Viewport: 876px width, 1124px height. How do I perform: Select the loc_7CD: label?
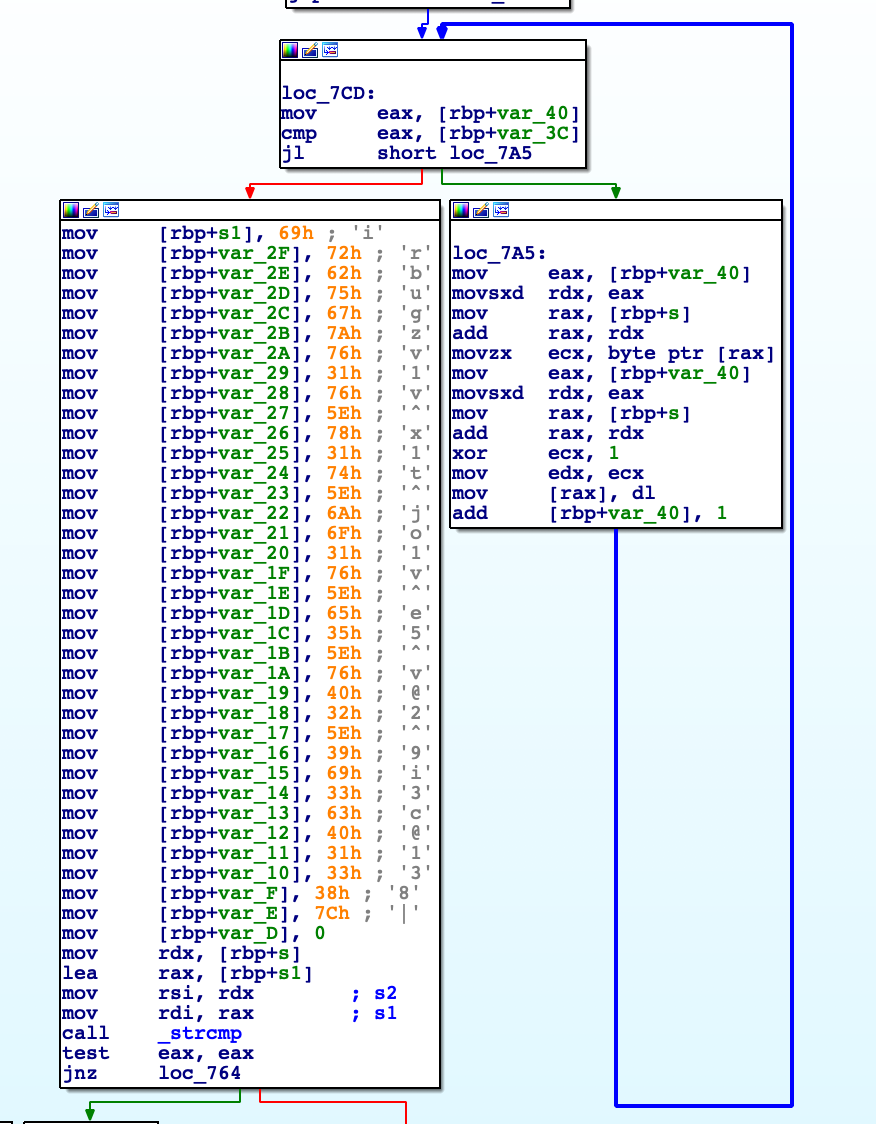point(328,93)
